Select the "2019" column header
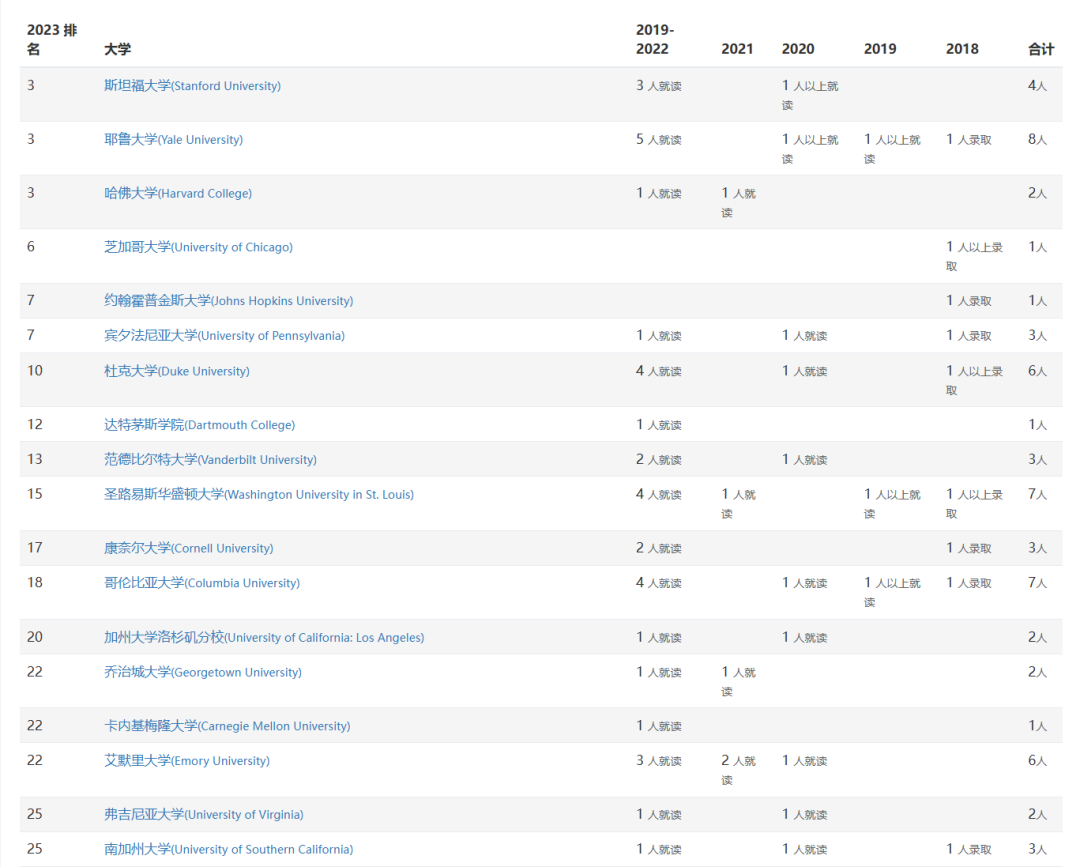The image size is (1080, 867). (x=880, y=49)
